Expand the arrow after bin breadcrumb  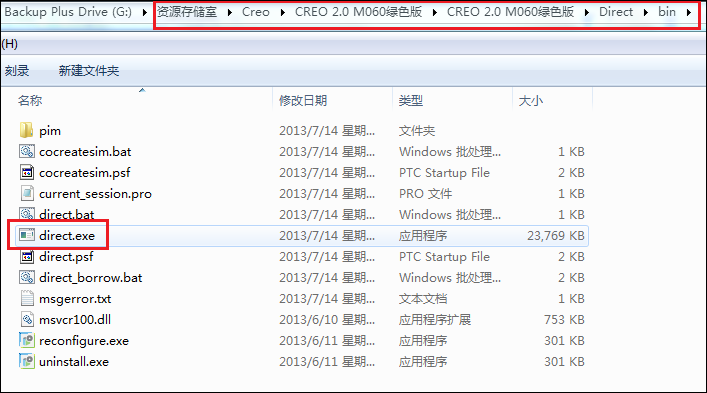pyautogui.click(x=689, y=12)
